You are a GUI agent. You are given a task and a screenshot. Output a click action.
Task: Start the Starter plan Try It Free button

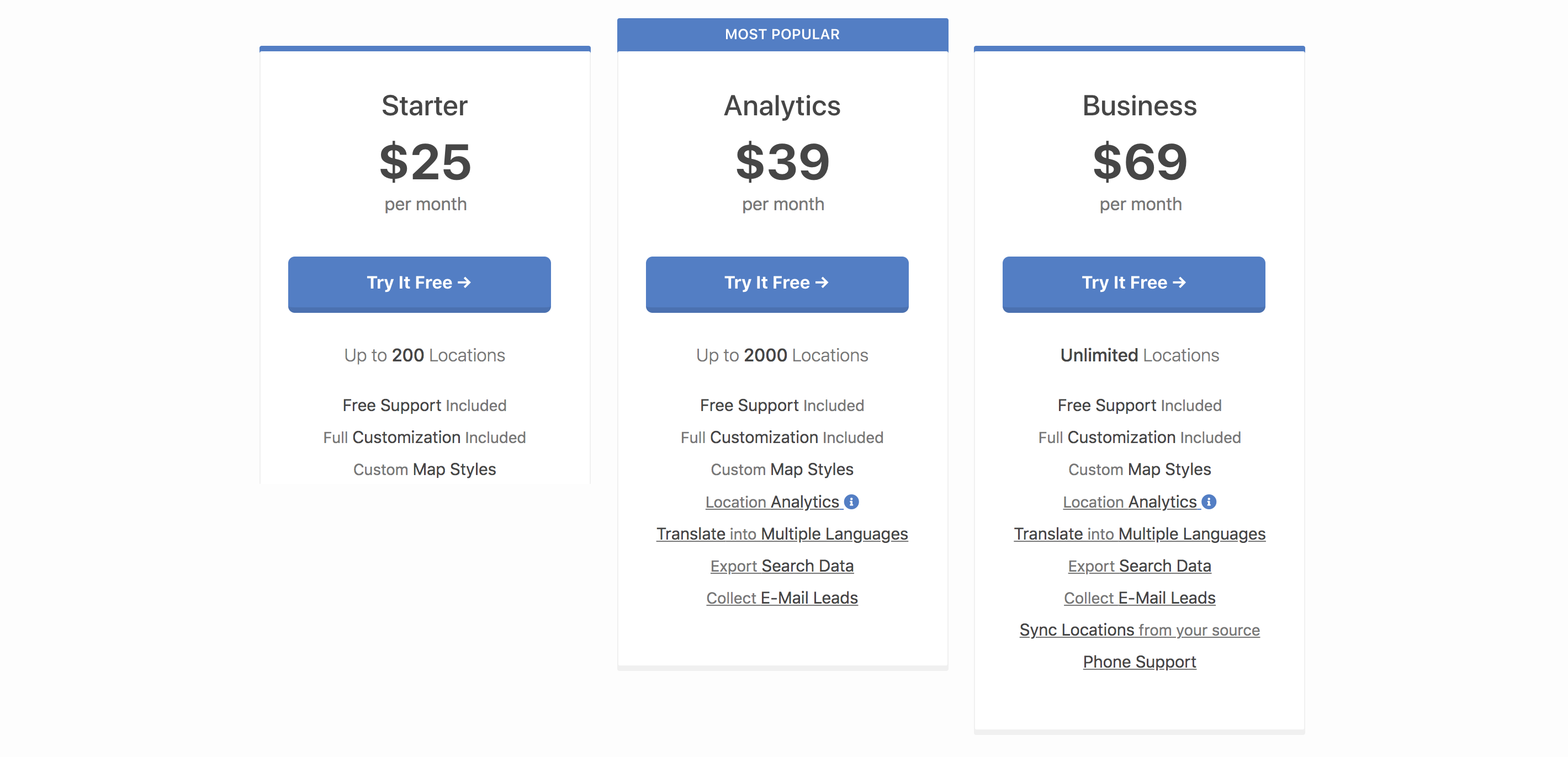coord(420,284)
